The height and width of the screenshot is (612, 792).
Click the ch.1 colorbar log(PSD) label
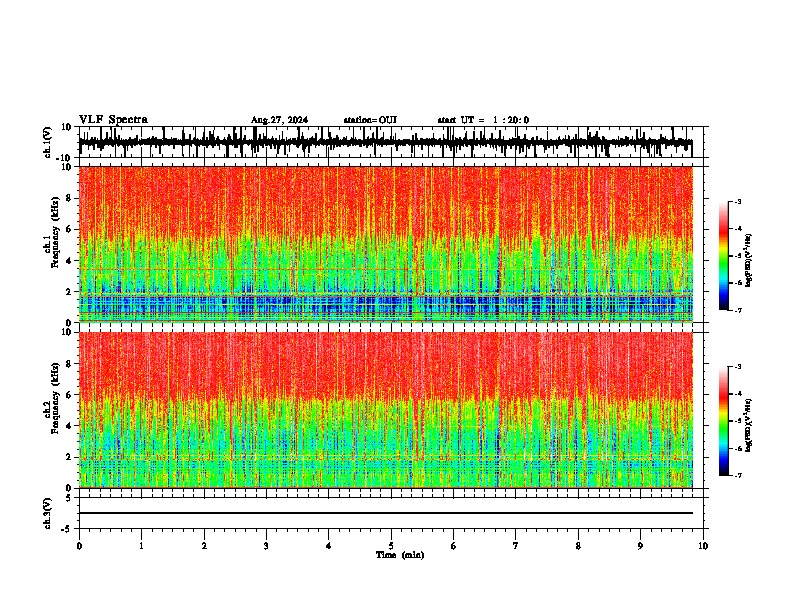coord(749,261)
